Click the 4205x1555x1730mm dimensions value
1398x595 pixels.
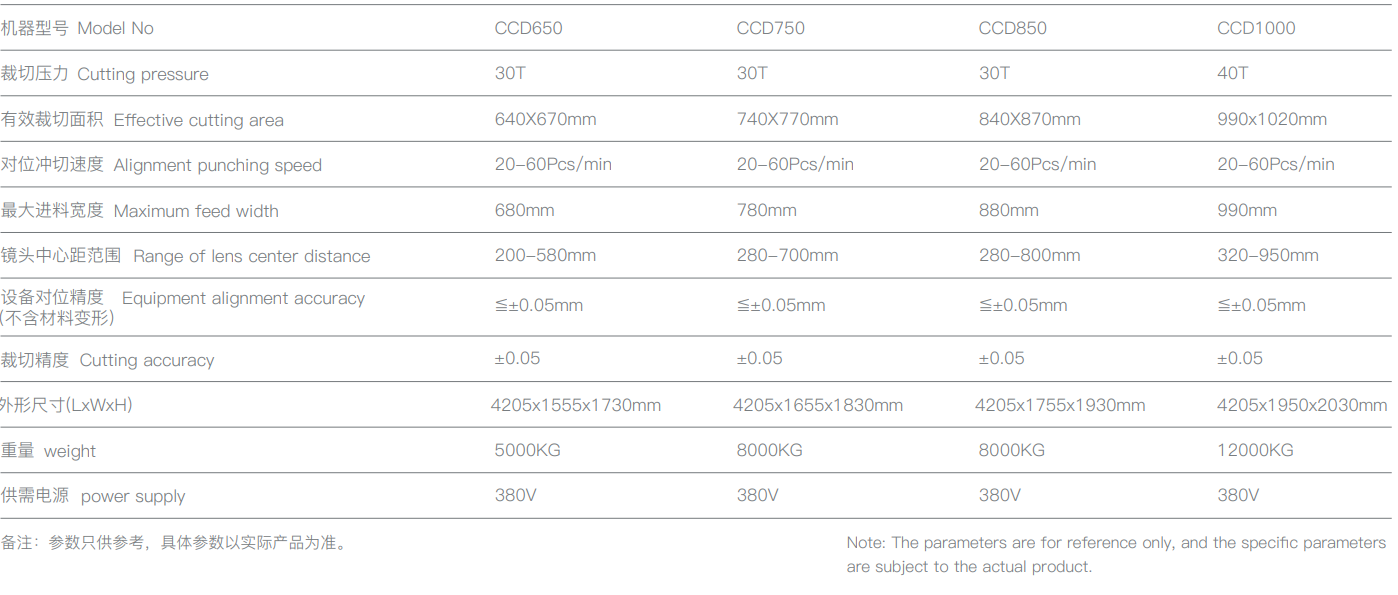(x=575, y=405)
